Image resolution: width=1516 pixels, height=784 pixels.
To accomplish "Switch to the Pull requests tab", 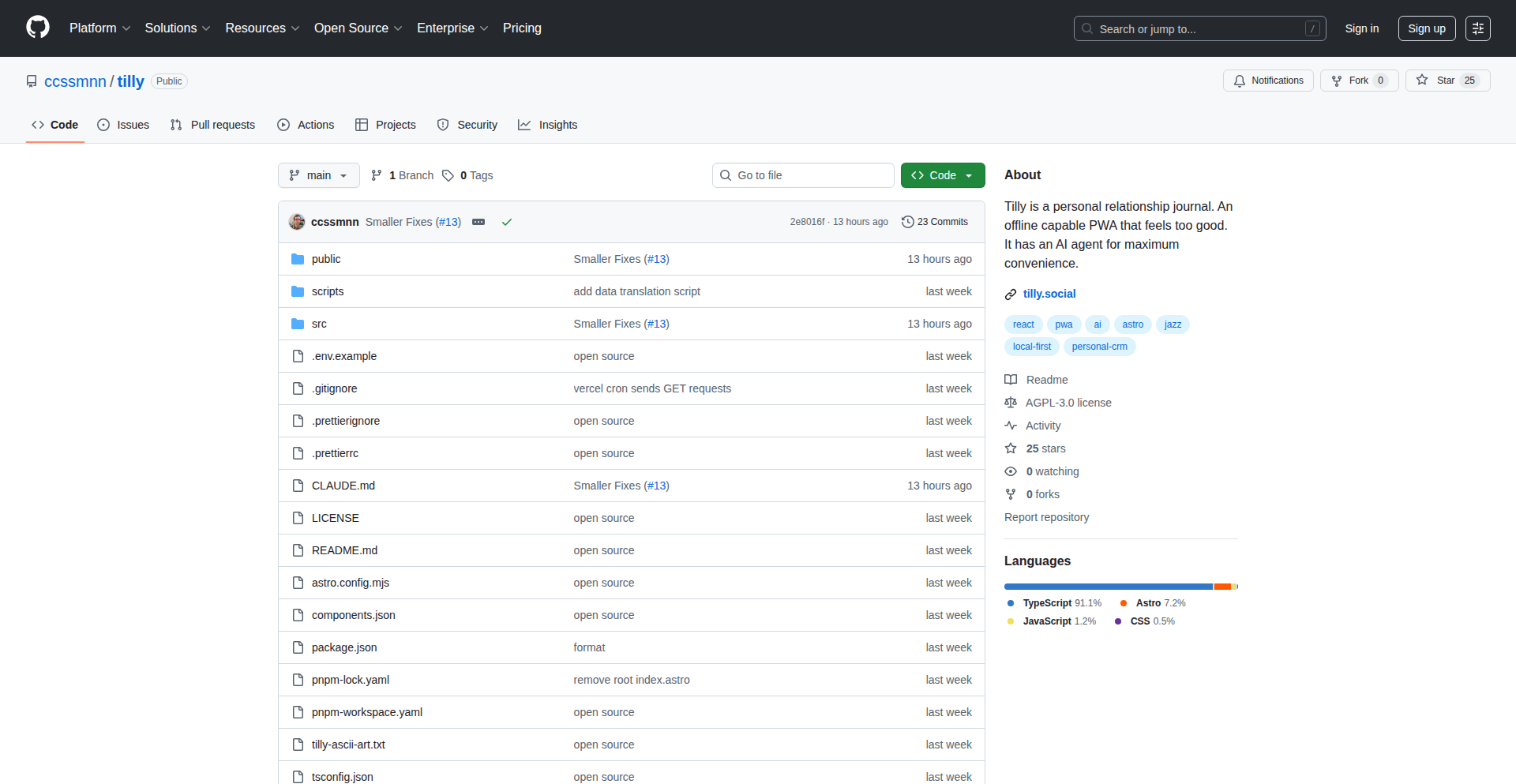I will [x=213, y=125].
